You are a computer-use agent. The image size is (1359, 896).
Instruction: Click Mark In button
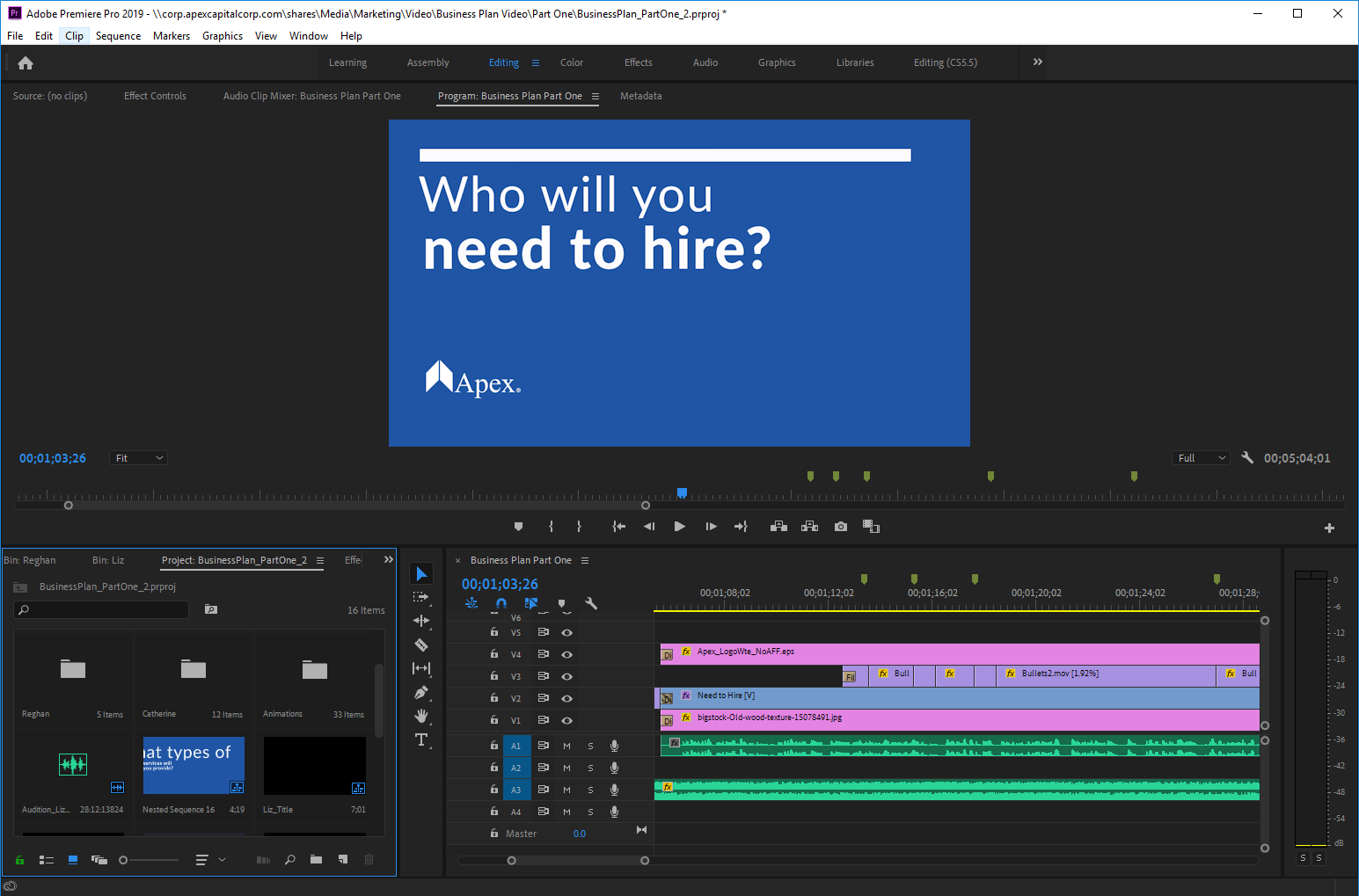click(x=552, y=527)
